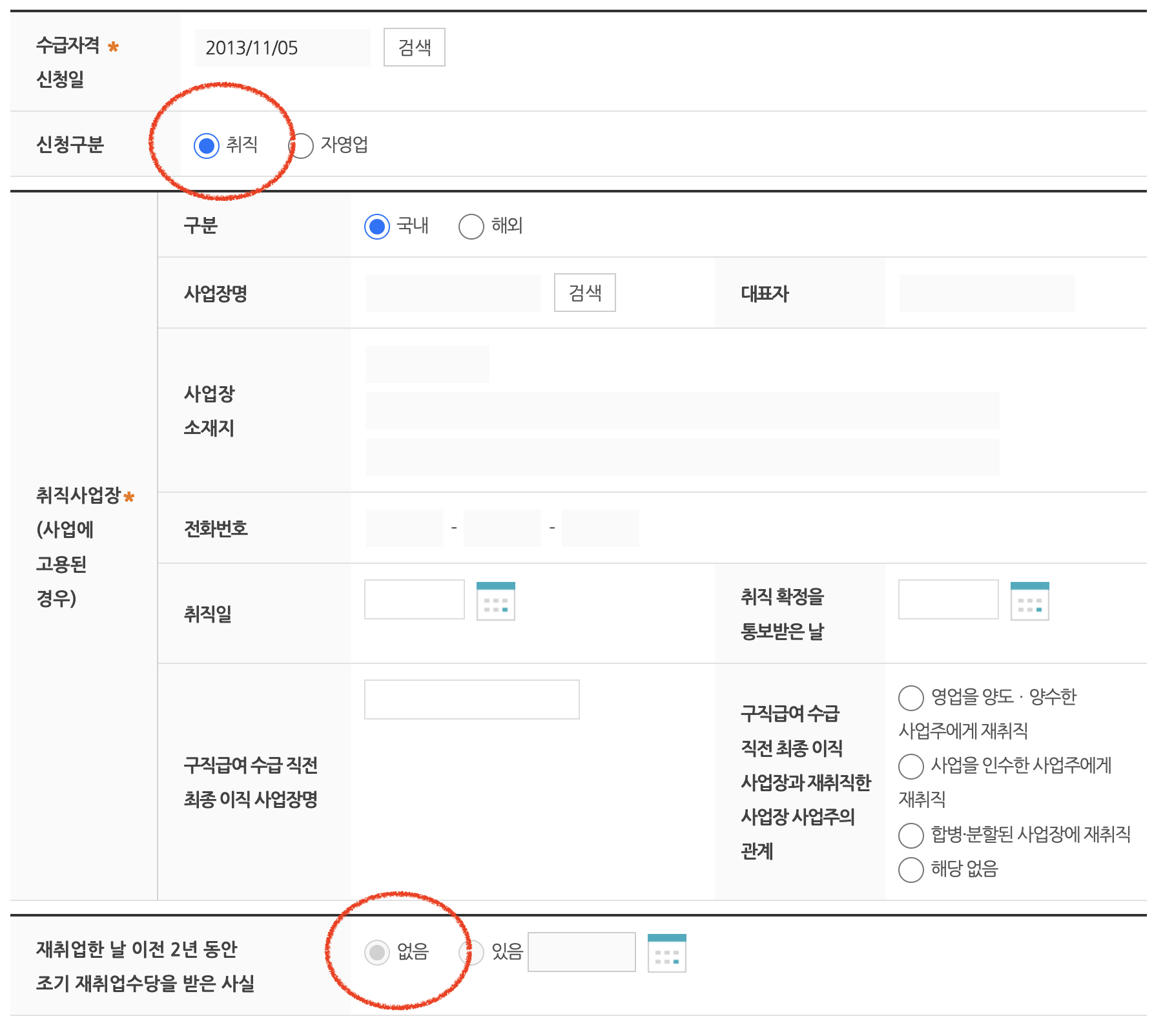Viewport: 1174px width, 1036px height.
Task: Click the 검색 button next to the 수급자격 신청일 date
Action: (x=414, y=47)
